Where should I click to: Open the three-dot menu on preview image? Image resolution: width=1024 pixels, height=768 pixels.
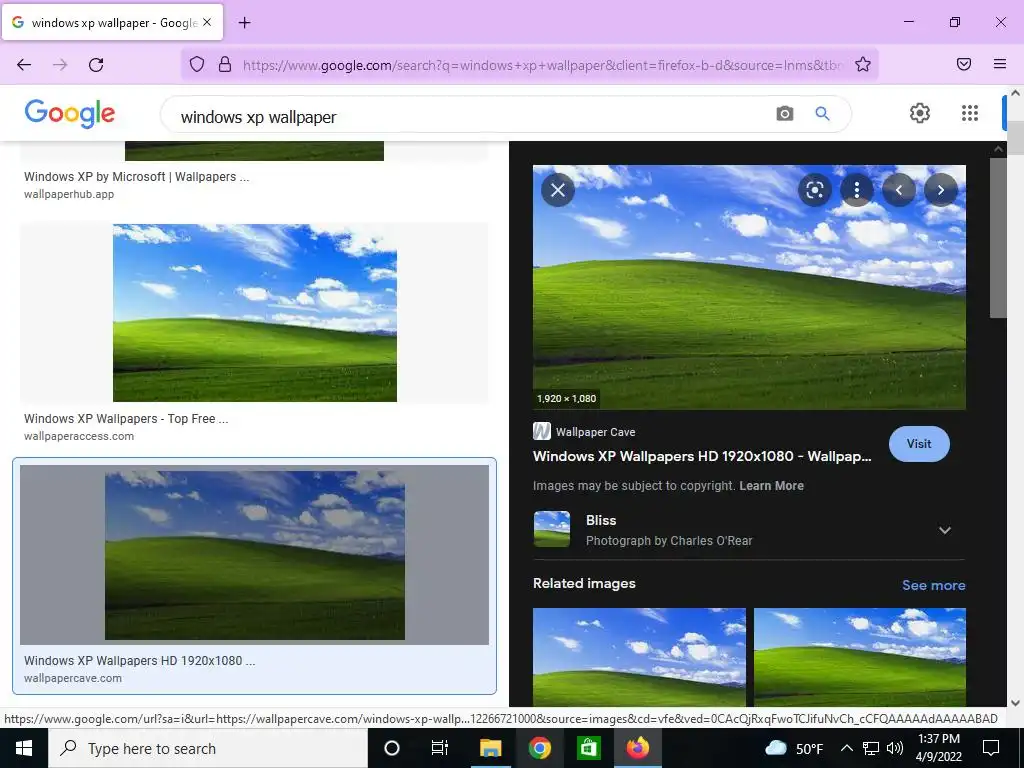click(857, 190)
